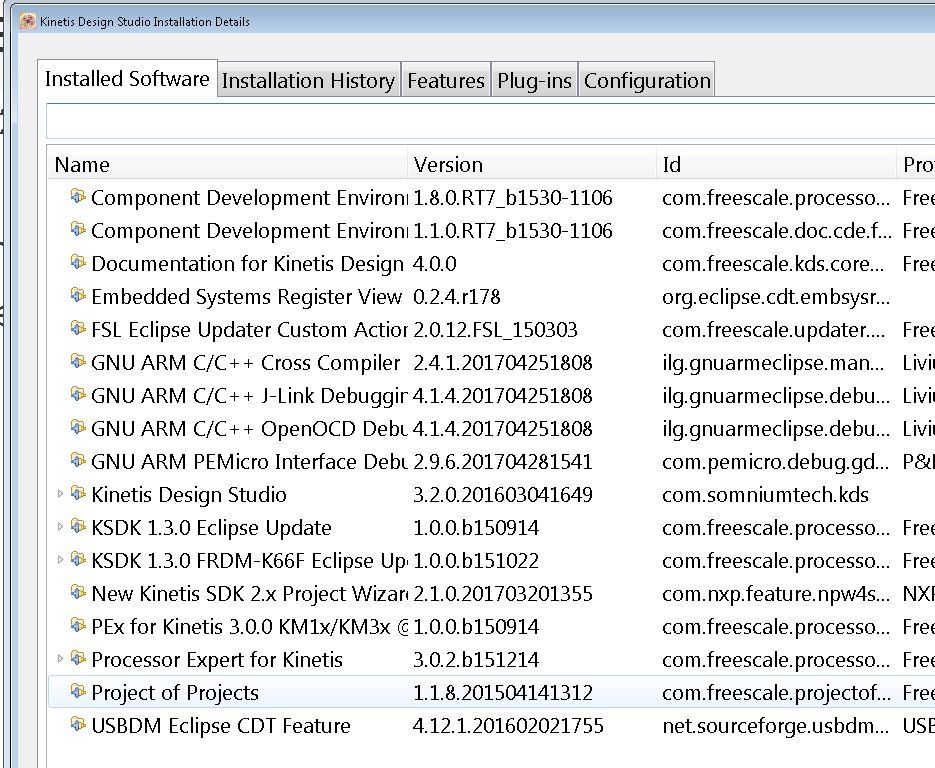Click version 2.0.12.FSL_150303

pos(495,330)
